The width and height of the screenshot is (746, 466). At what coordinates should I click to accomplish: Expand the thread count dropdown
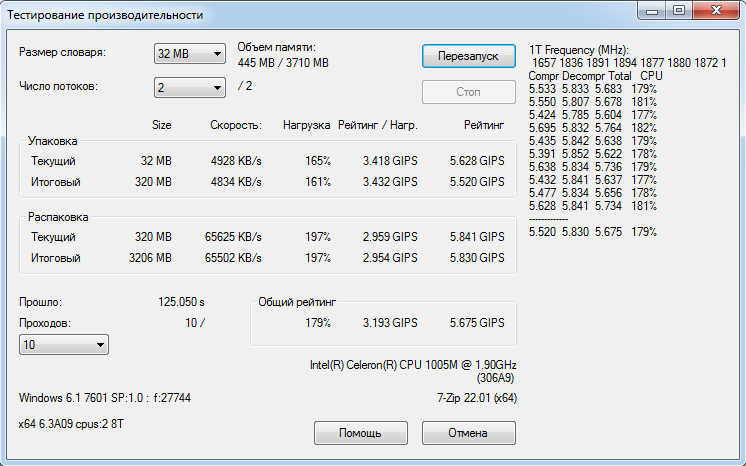click(x=189, y=88)
